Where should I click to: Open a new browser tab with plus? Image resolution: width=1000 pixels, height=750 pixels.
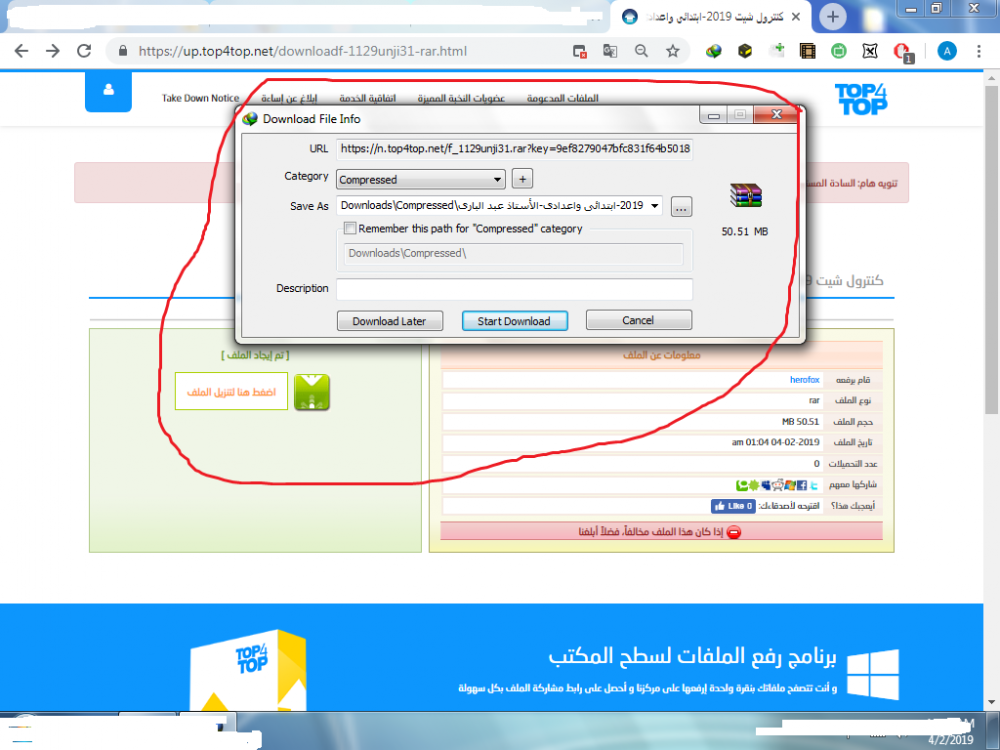coord(833,17)
